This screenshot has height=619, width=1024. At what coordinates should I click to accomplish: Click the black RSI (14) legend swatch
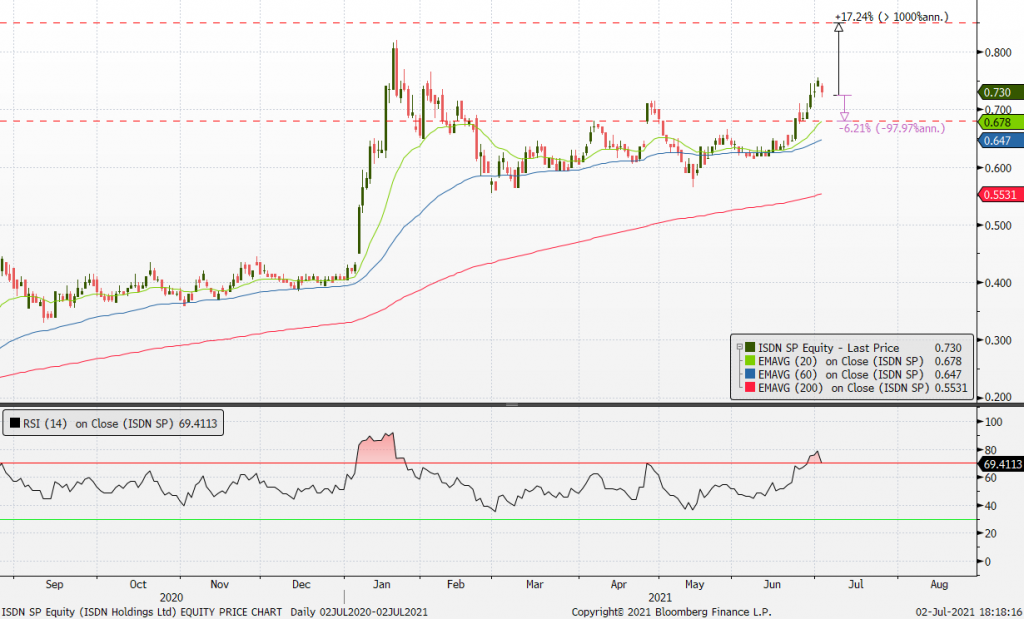pyautogui.click(x=14, y=423)
